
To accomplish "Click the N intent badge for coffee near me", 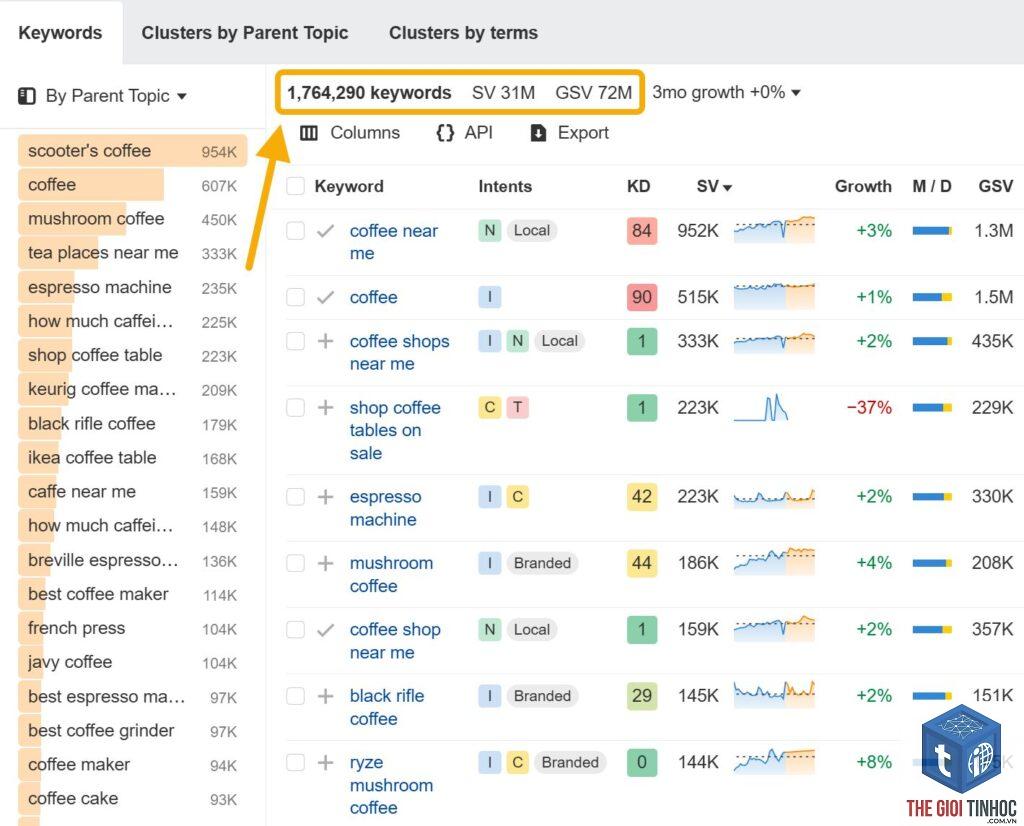I will [490, 230].
